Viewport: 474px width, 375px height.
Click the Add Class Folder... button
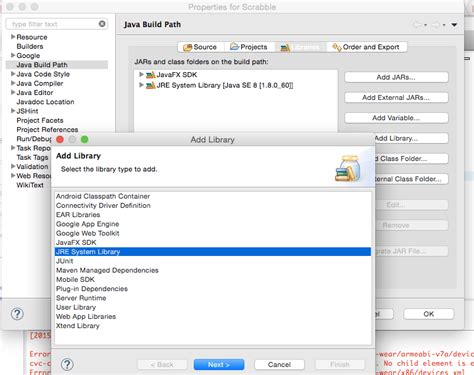click(411, 159)
